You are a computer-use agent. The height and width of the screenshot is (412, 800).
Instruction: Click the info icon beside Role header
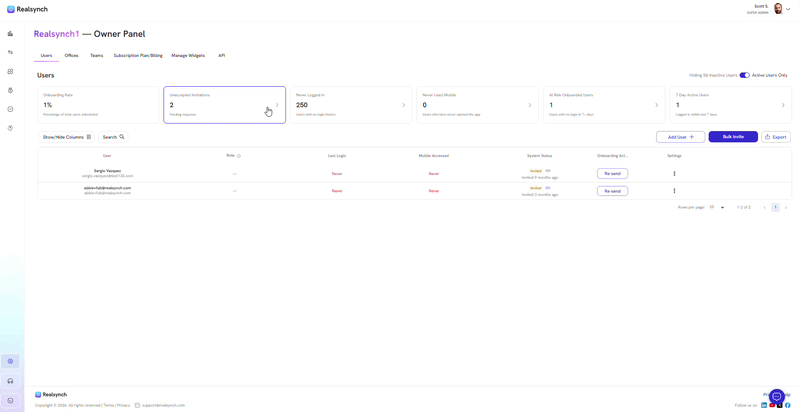[239, 156]
